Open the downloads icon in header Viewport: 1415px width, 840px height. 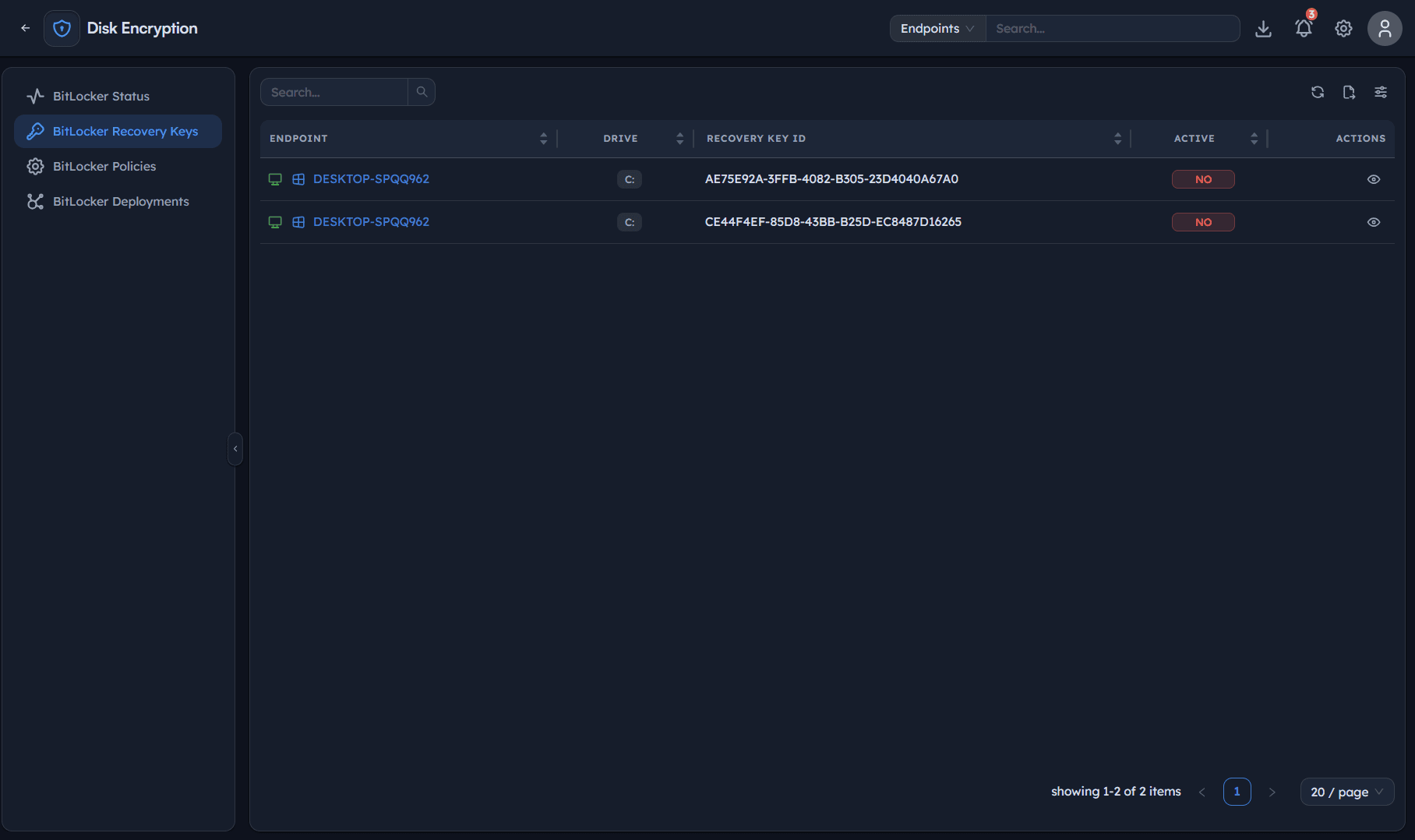(1264, 29)
